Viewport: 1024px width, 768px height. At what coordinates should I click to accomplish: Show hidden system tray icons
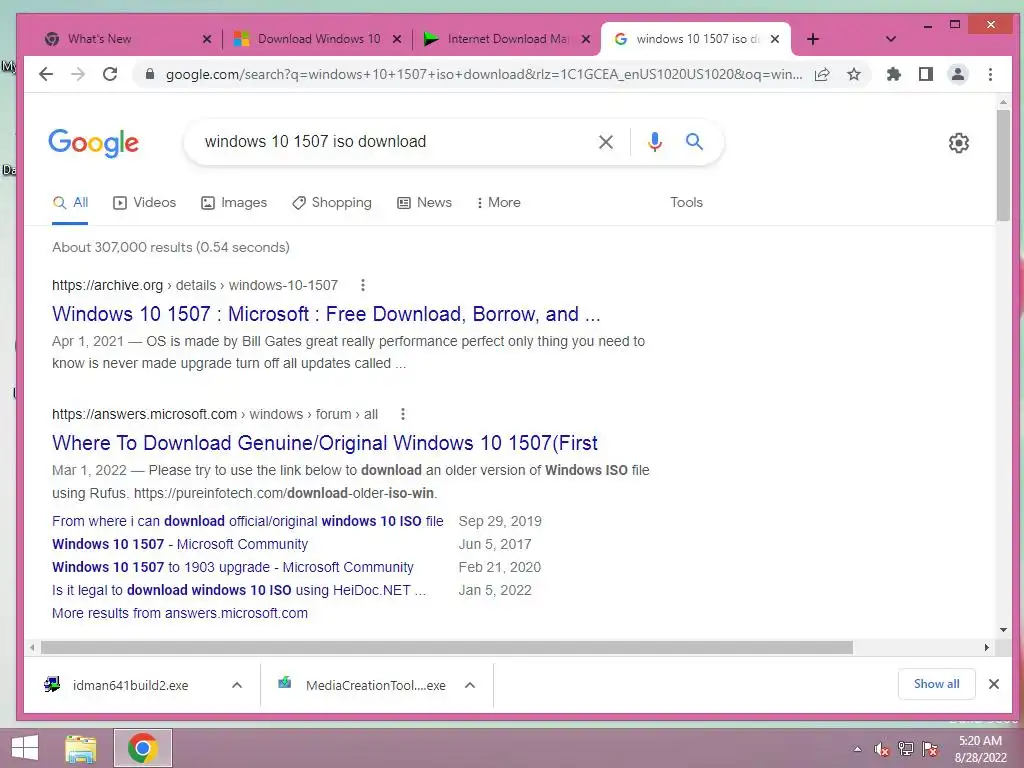point(857,749)
